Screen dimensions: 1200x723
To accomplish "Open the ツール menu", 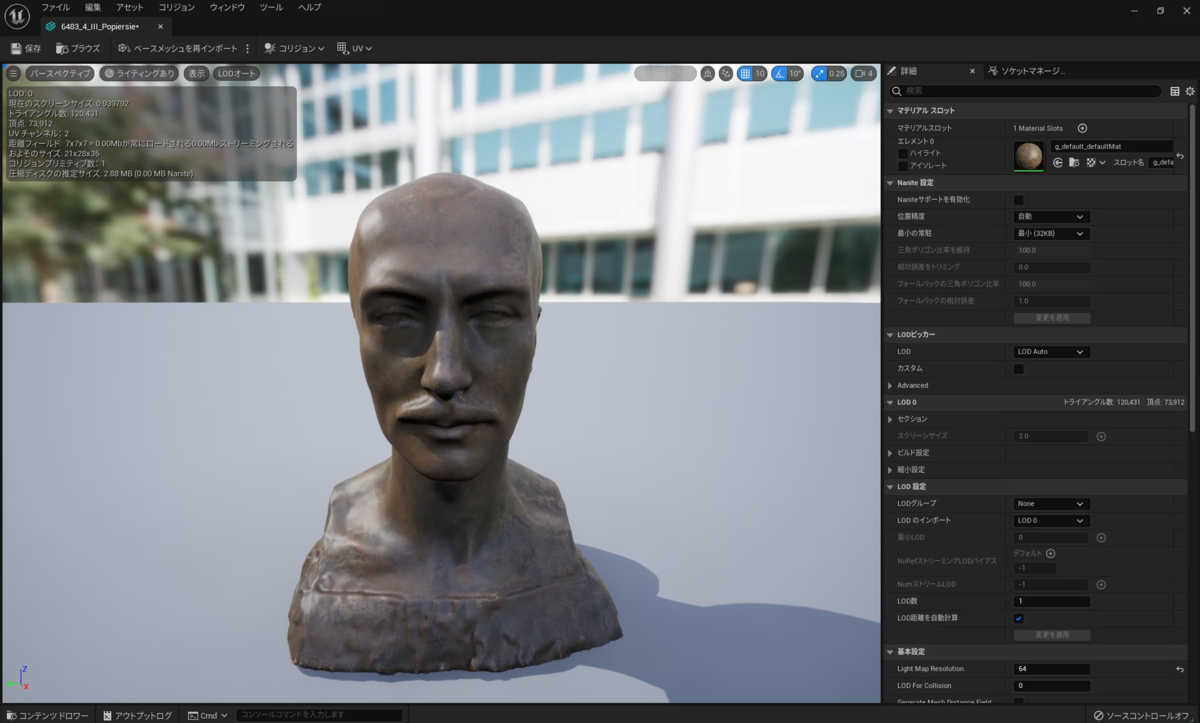I will (x=271, y=7).
